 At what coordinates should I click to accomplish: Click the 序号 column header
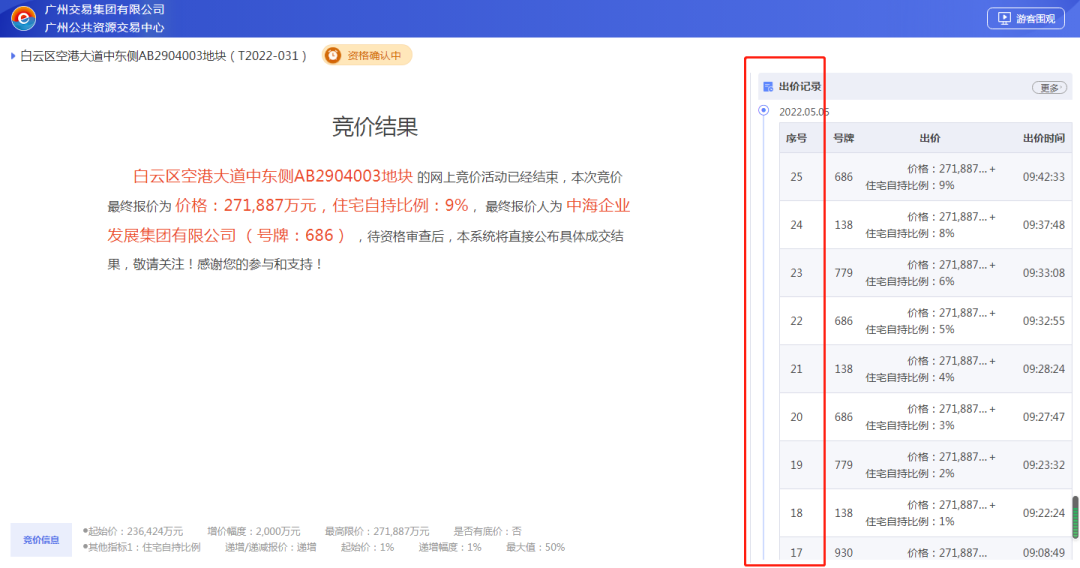(x=796, y=138)
